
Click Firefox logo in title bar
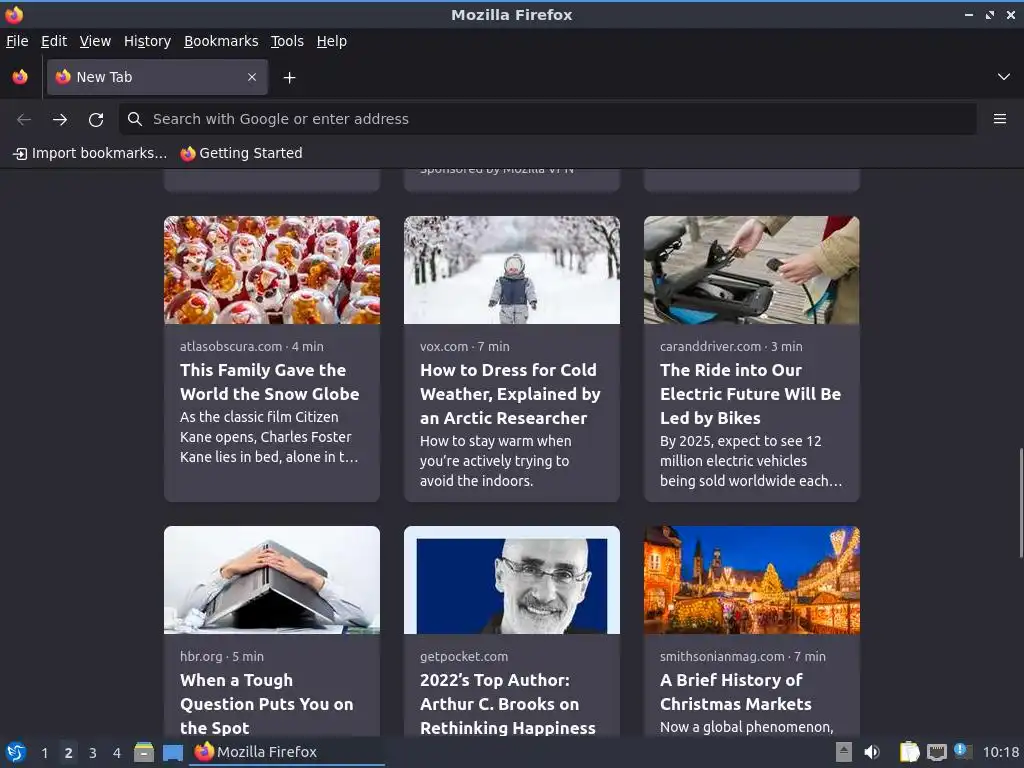pos(14,14)
